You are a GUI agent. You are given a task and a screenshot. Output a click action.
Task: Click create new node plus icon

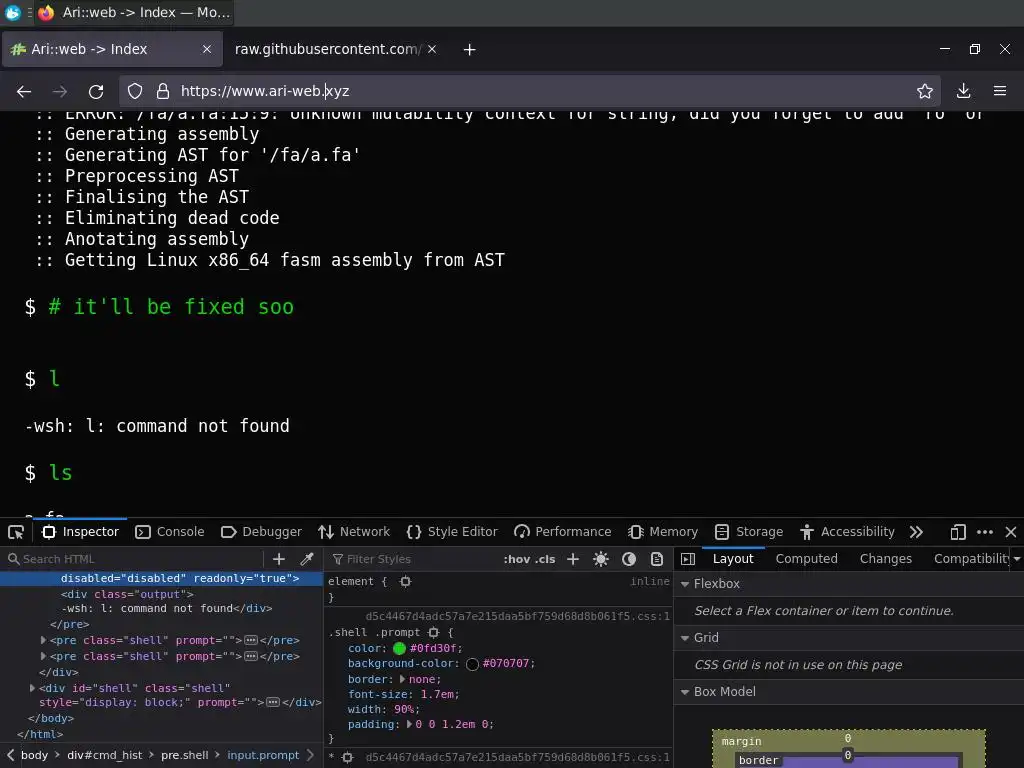pyautogui.click(x=279, y=559)
